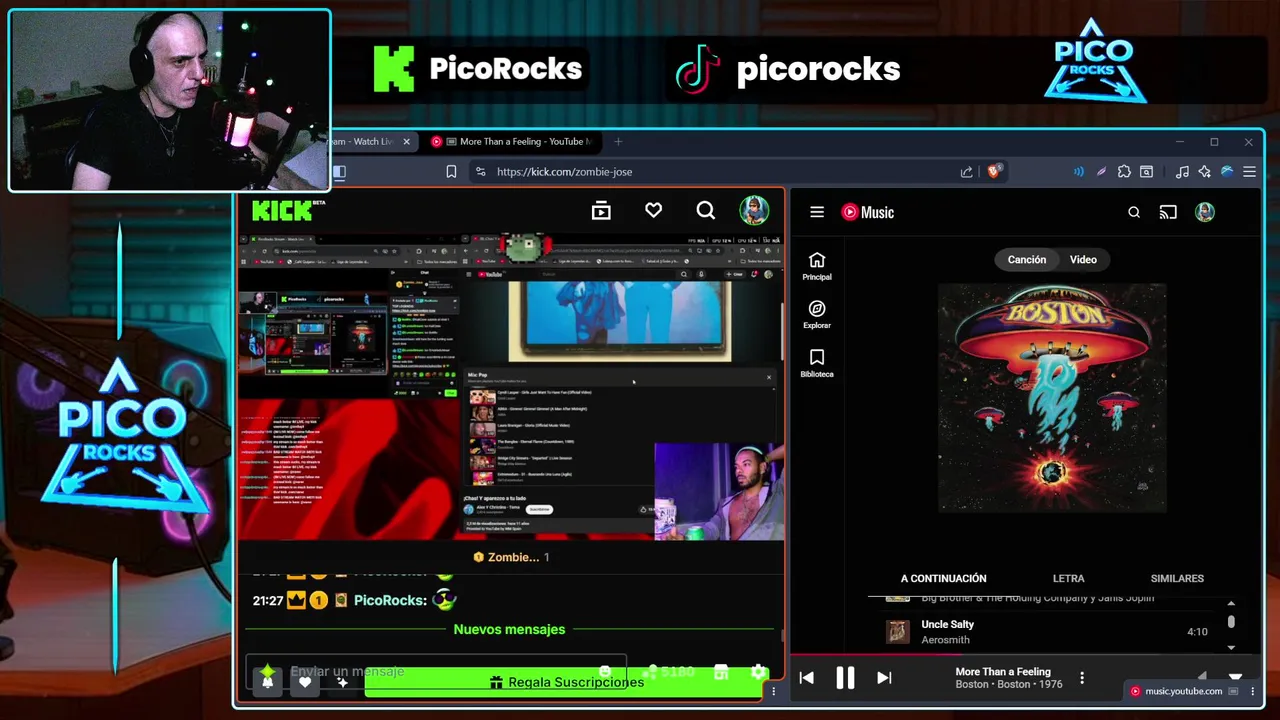Screen dimensions: 1280x720
Task: Skip to the next track
Action: (x=884, y=678)
